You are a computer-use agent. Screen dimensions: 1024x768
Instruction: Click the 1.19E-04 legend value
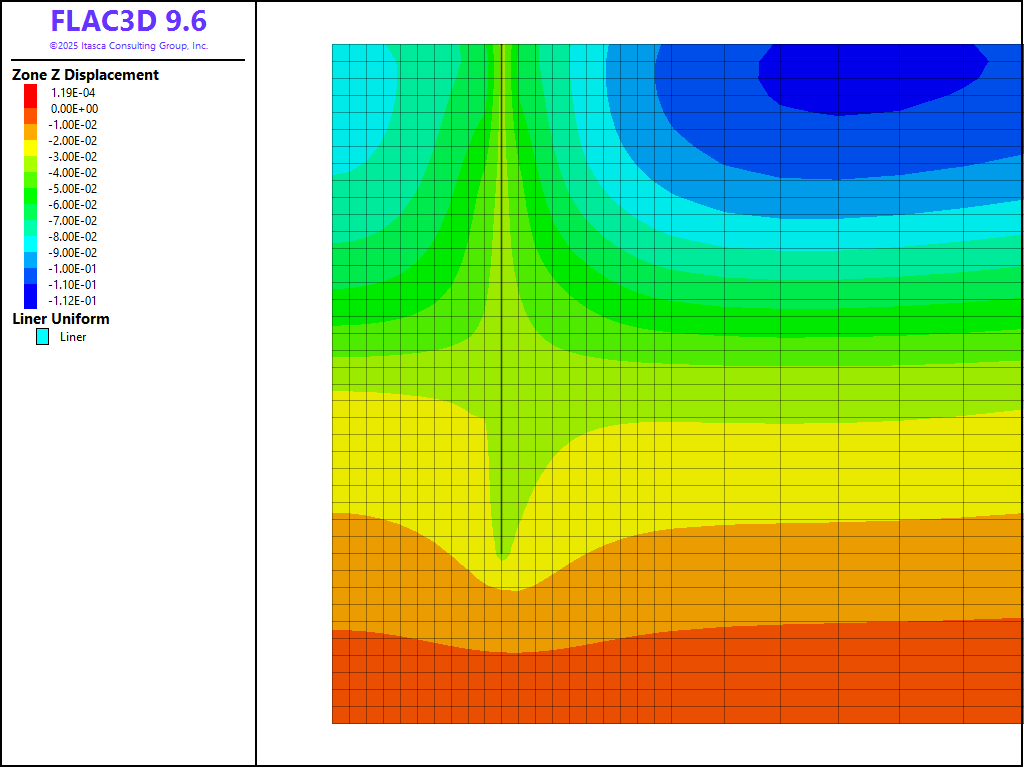pyautogui.click(x=73, y=92)
